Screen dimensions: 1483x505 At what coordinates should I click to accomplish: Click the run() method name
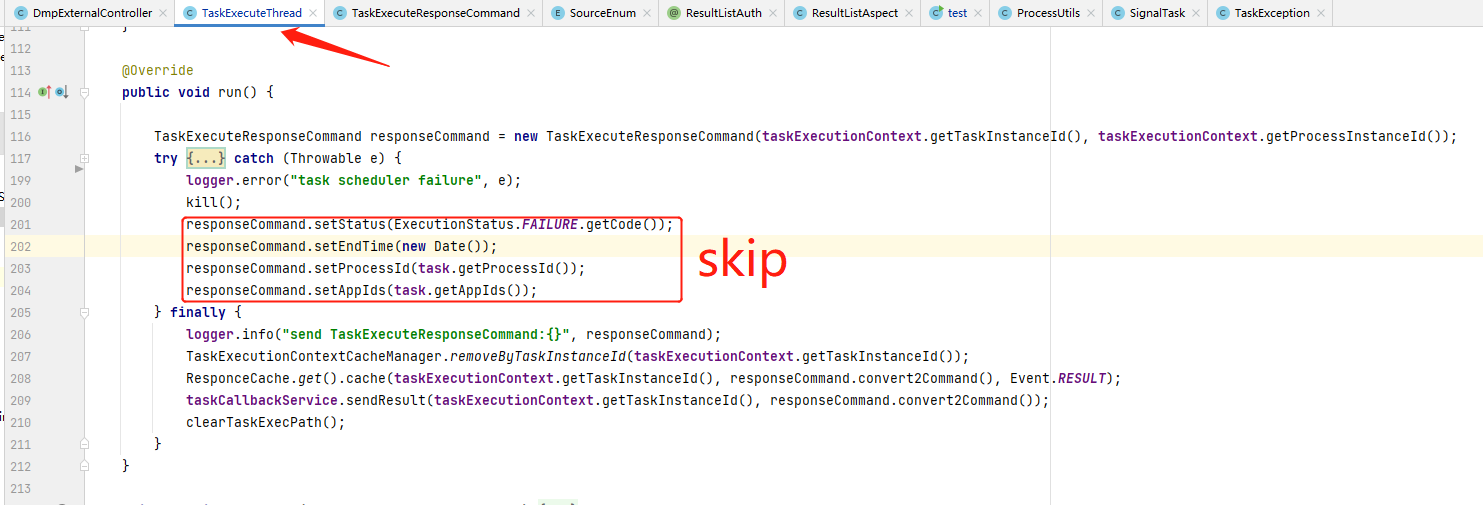point(230,92)
